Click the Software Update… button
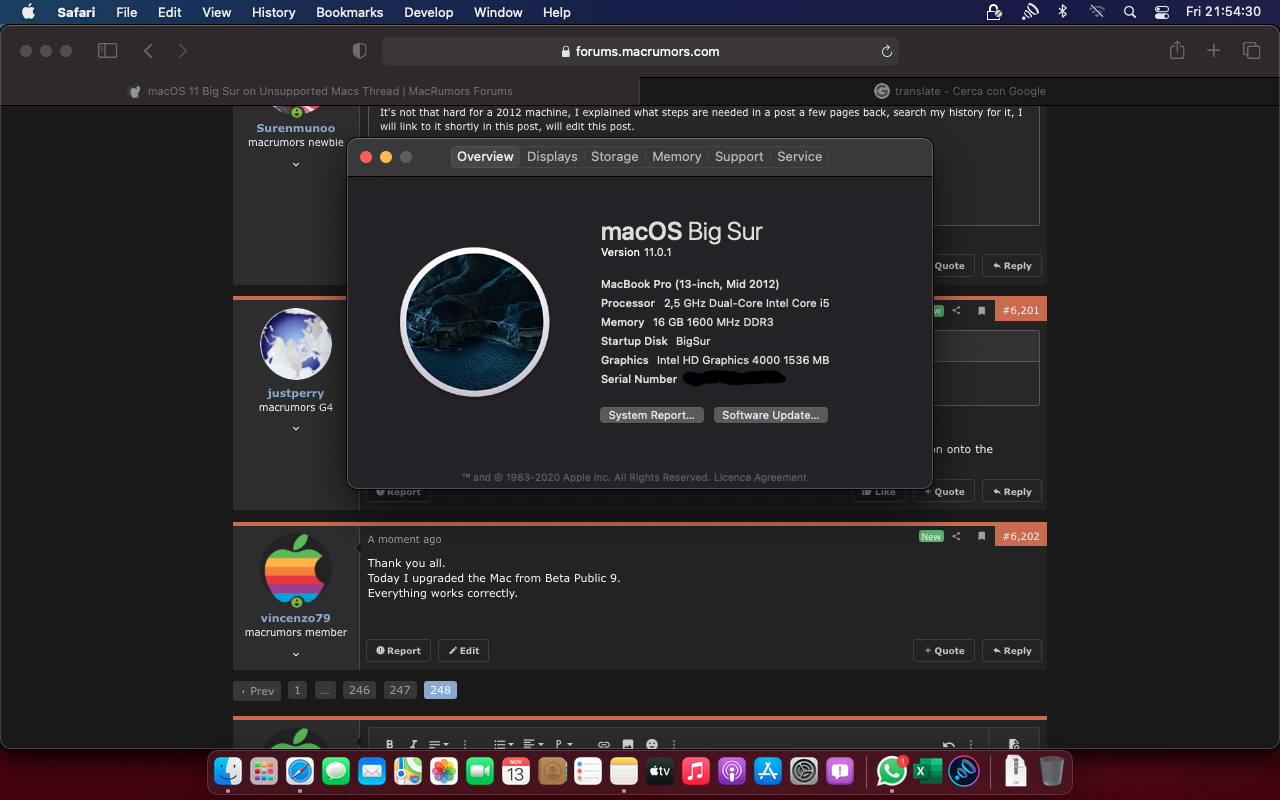Viewport: 1280px width, 800px height. coord(771,415)
